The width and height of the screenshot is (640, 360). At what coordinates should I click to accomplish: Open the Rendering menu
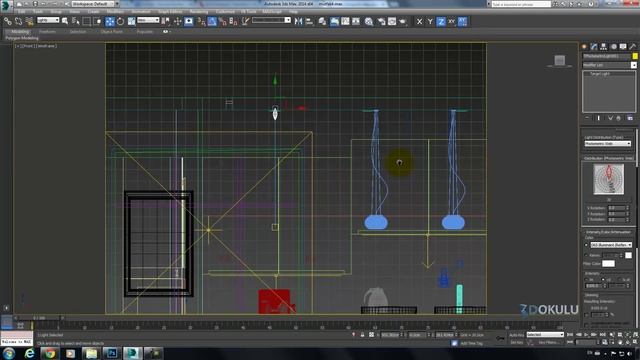[199, 11]
